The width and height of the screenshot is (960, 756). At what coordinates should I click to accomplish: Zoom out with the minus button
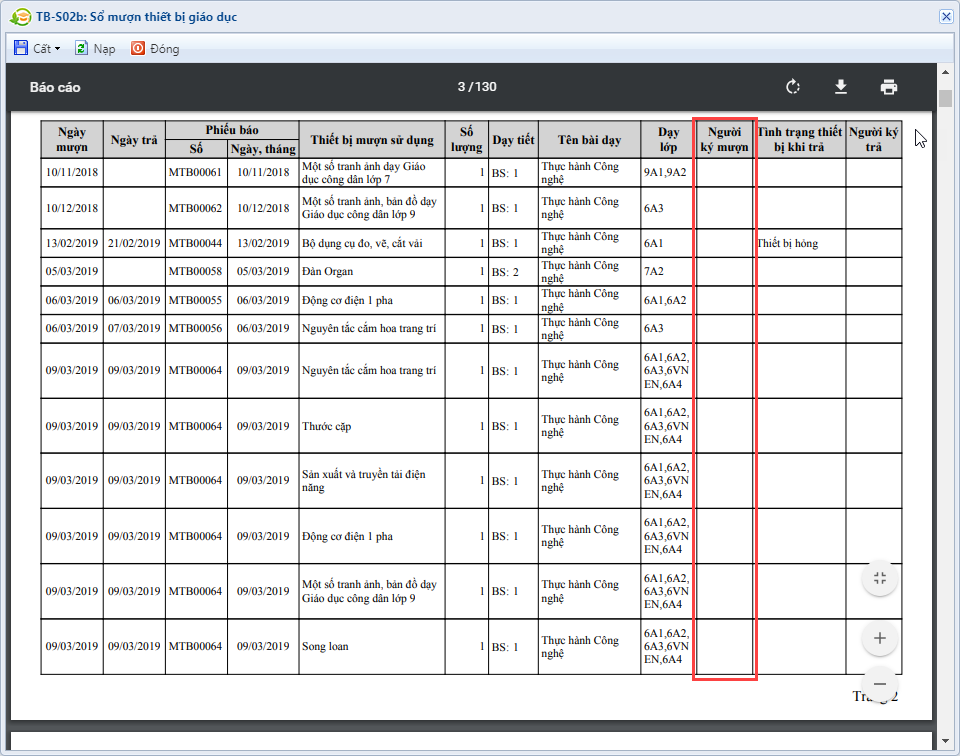click(880, 684)
